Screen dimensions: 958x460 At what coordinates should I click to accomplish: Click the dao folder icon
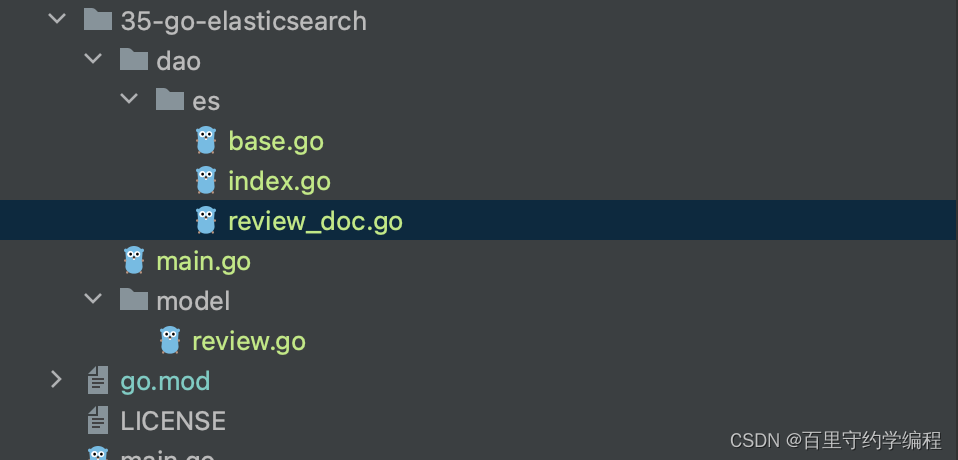(134, 60)
